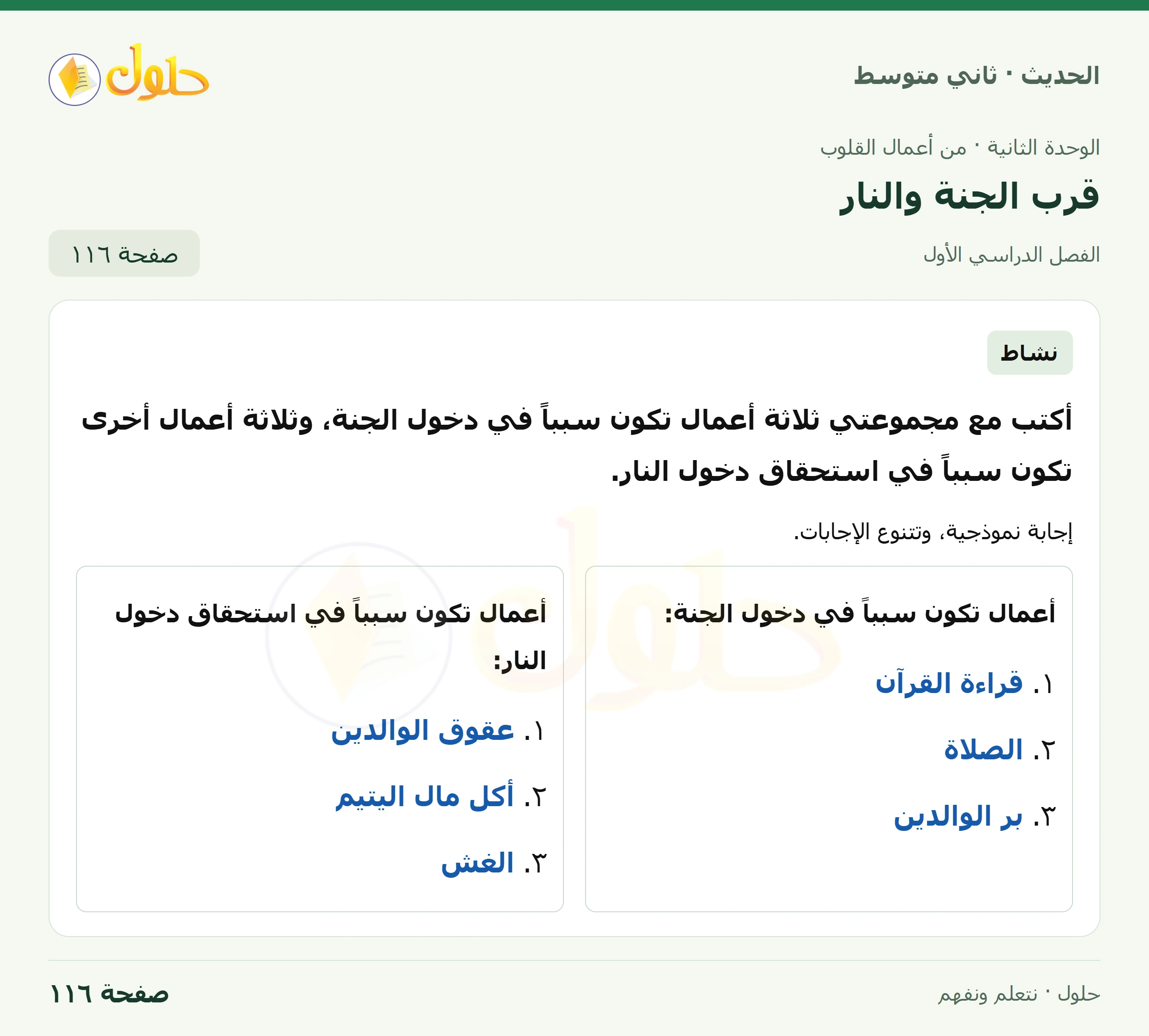
Task: Select the answer قراءة القرآن
Action: 949,683
